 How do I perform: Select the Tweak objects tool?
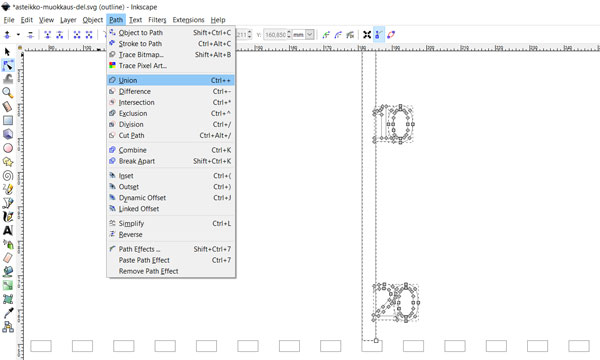pos(8,79)
